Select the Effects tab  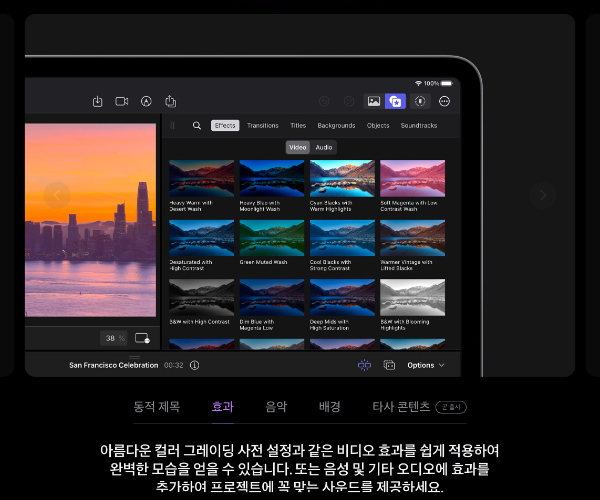(x=225, y=125)
